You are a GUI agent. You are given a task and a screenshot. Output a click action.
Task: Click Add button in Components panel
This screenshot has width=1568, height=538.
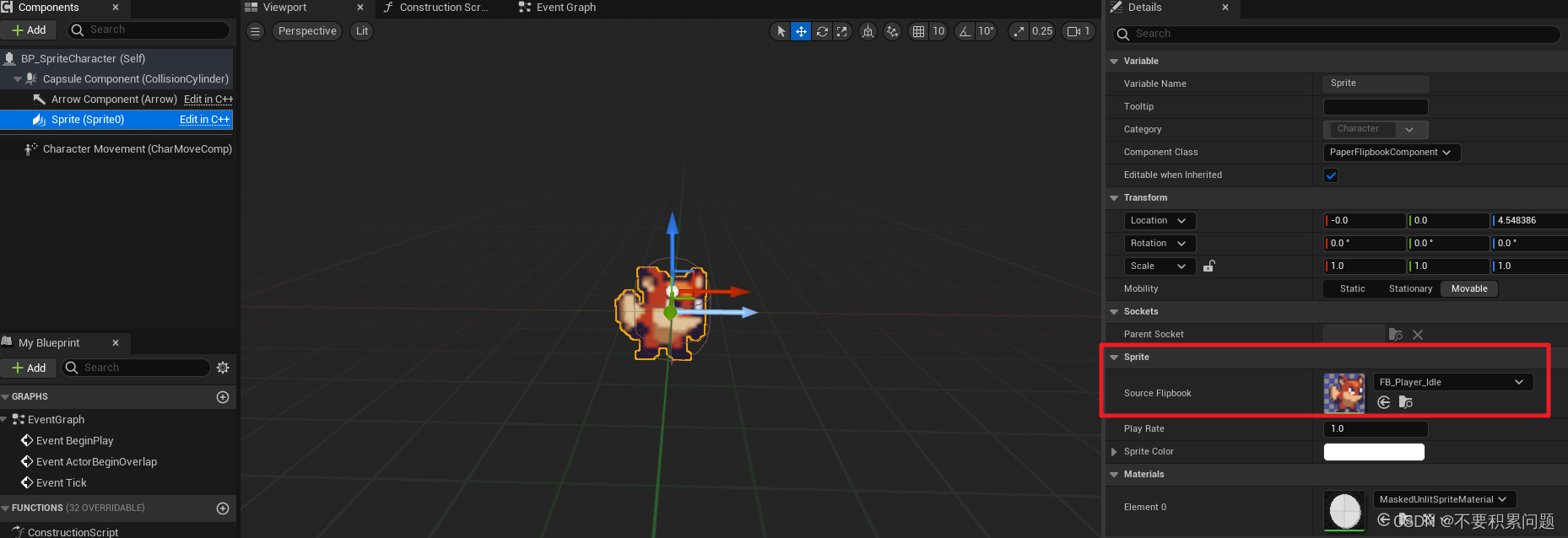(x=29, y=30)
